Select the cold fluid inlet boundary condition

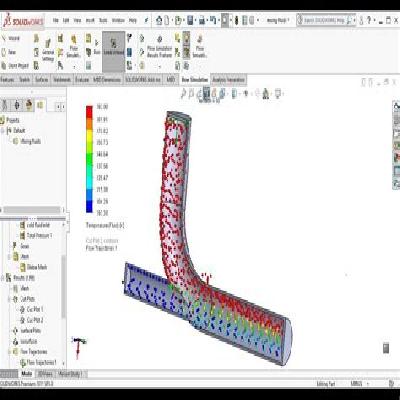pyautogui.click(x=35, y=225)
